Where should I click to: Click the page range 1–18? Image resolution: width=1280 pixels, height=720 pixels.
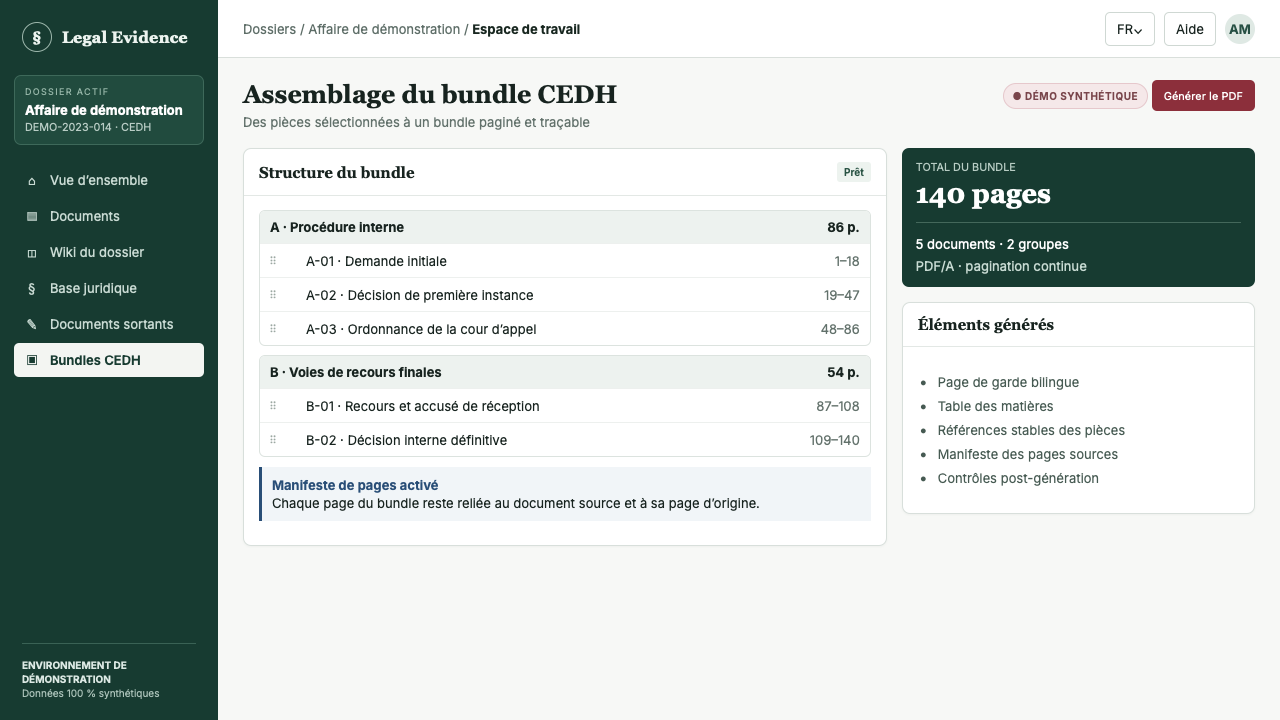pyautogui.click(x=847, y=261)
